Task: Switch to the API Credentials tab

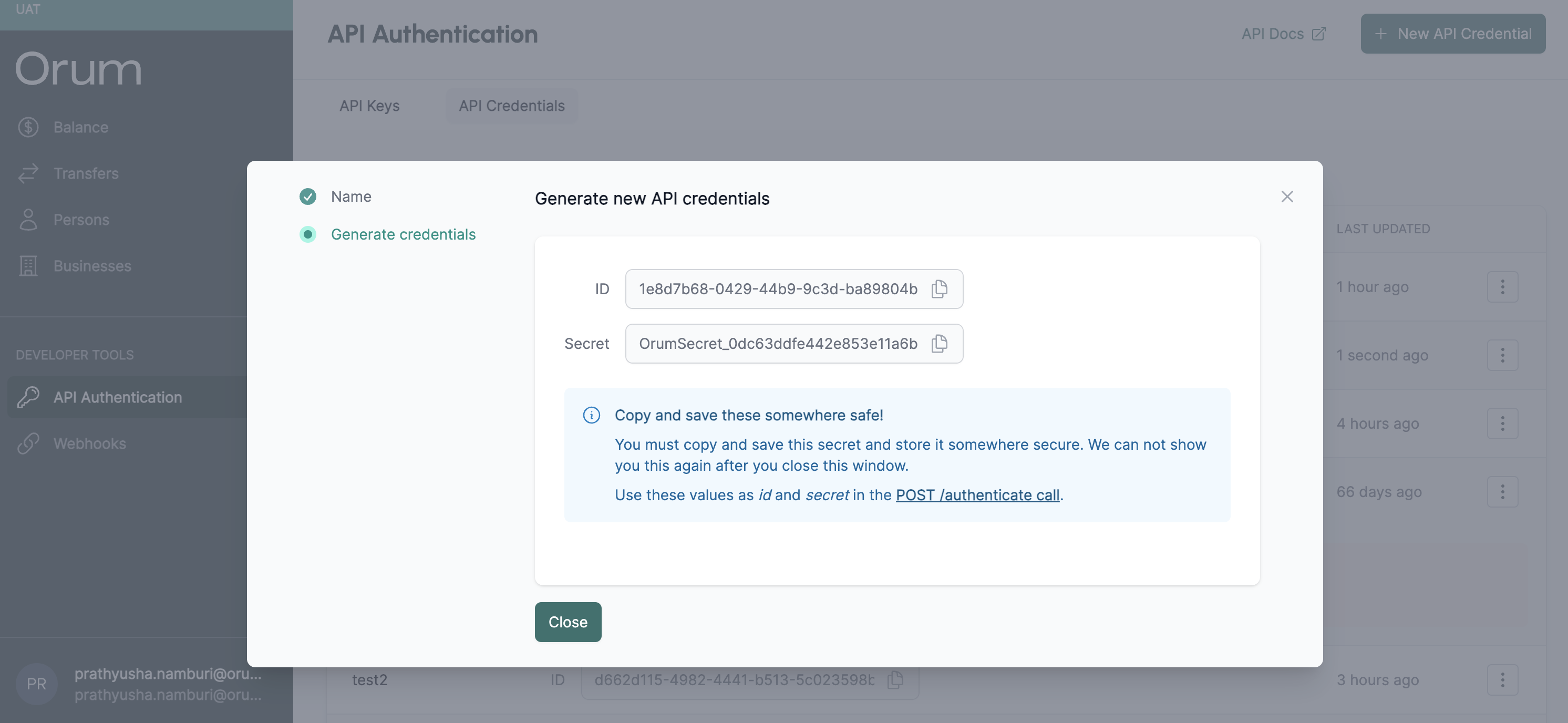Action: (511, 106)
